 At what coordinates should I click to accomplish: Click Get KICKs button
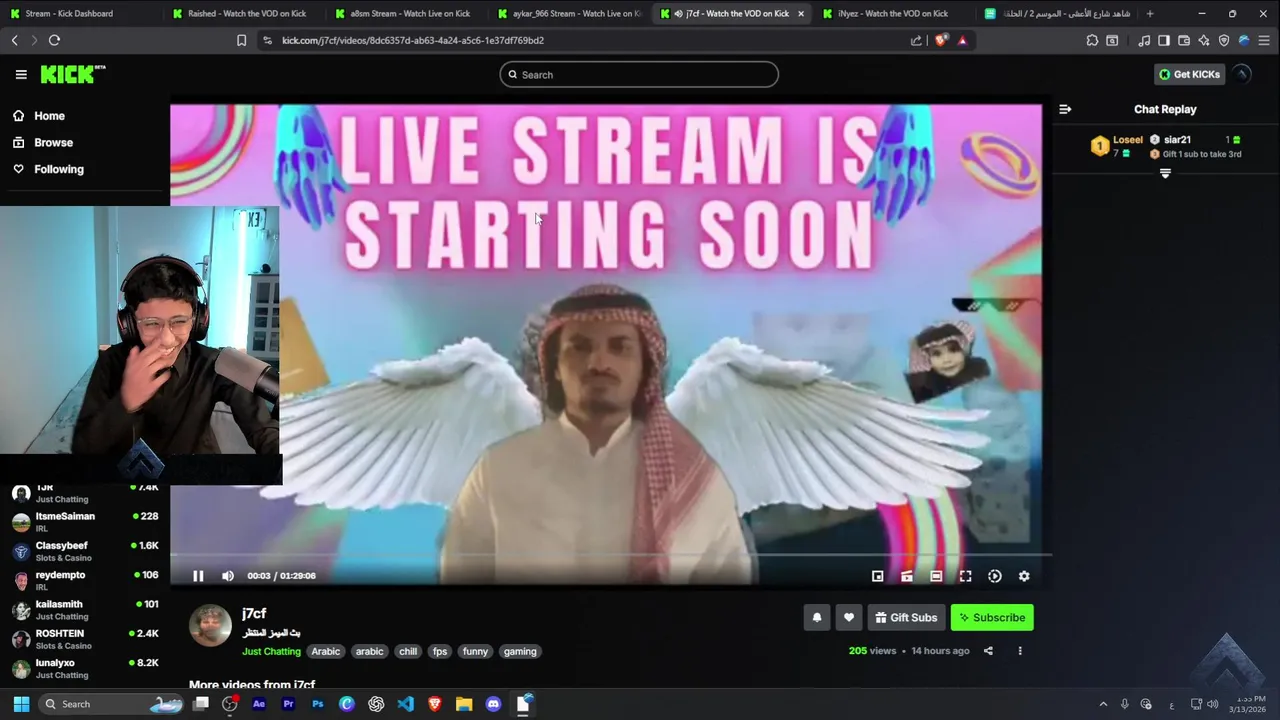click(x=1189, y=74)
